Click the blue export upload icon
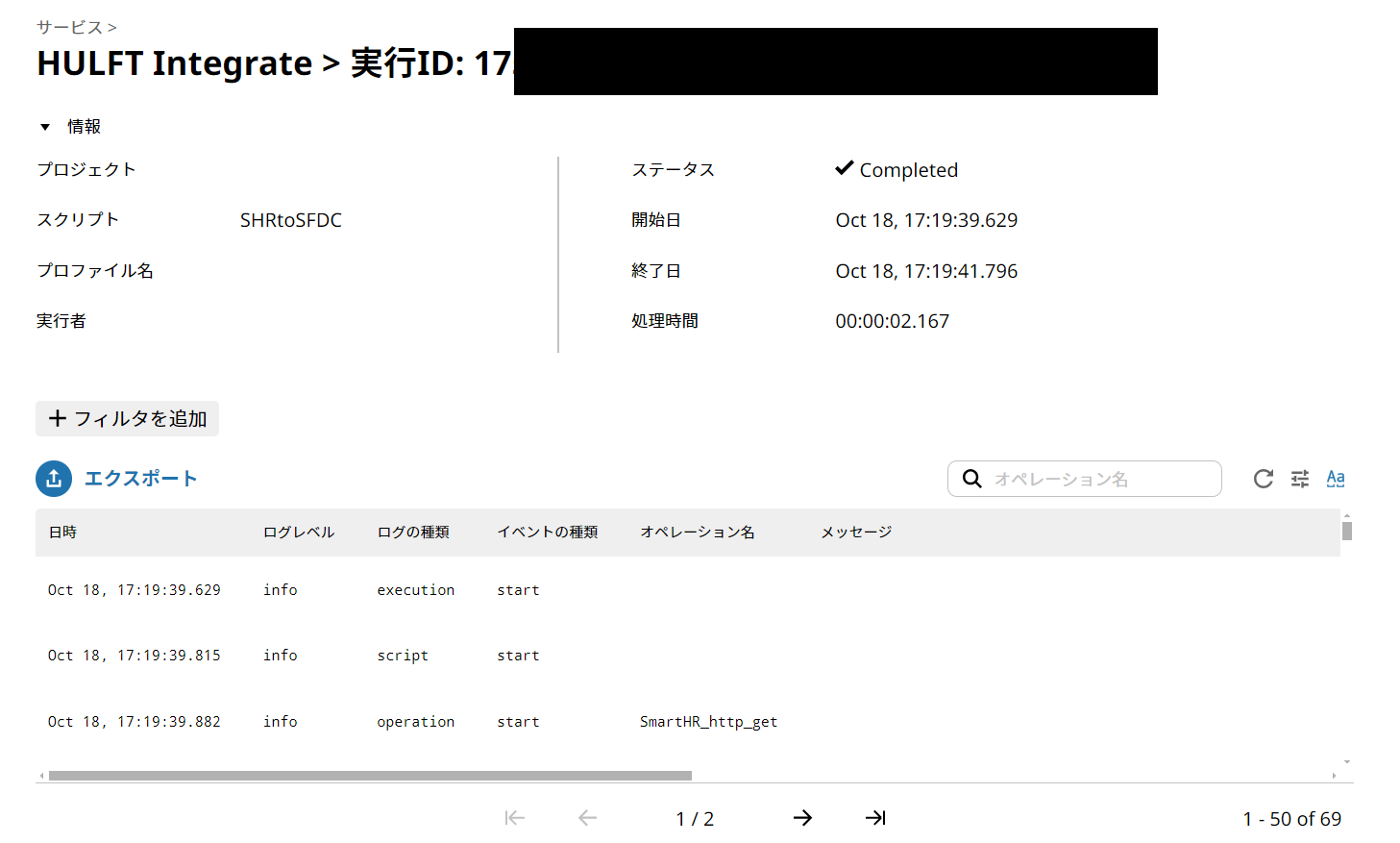This screenshot has width=1400, height=843. pyautogui.click(x=54, y=479)
